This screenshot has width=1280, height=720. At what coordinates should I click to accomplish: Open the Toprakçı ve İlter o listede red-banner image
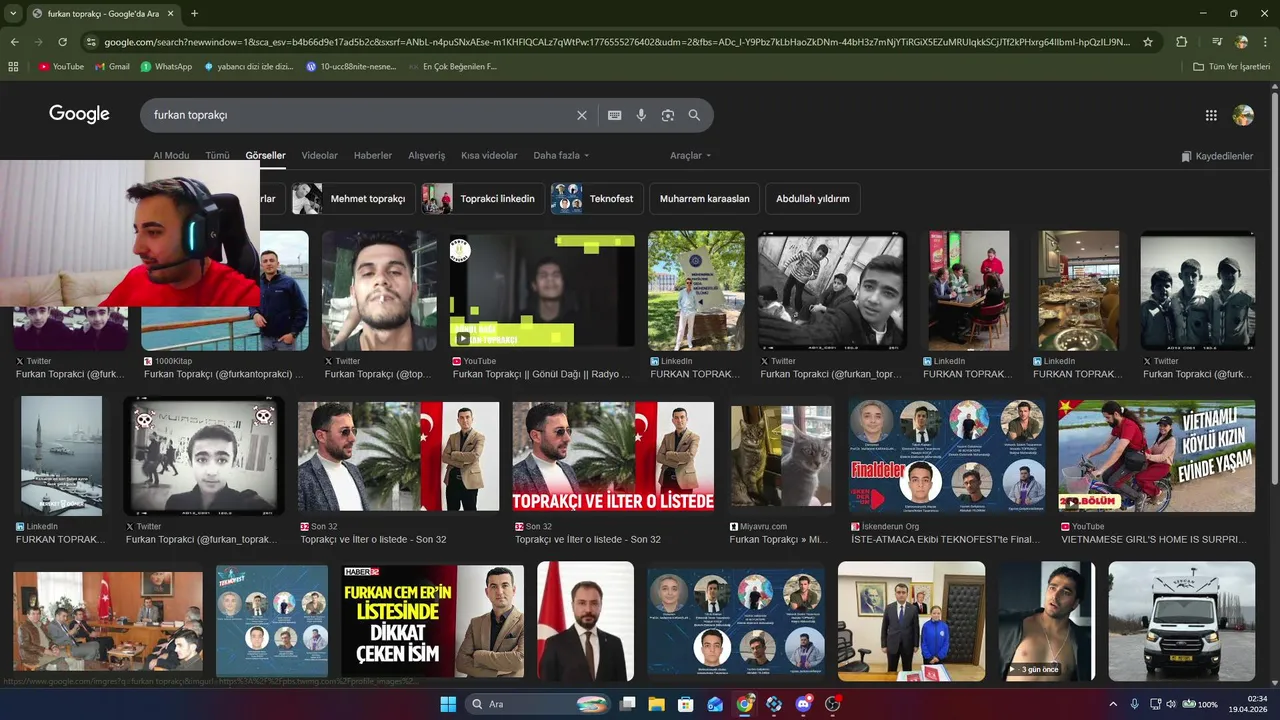[613, 456]
